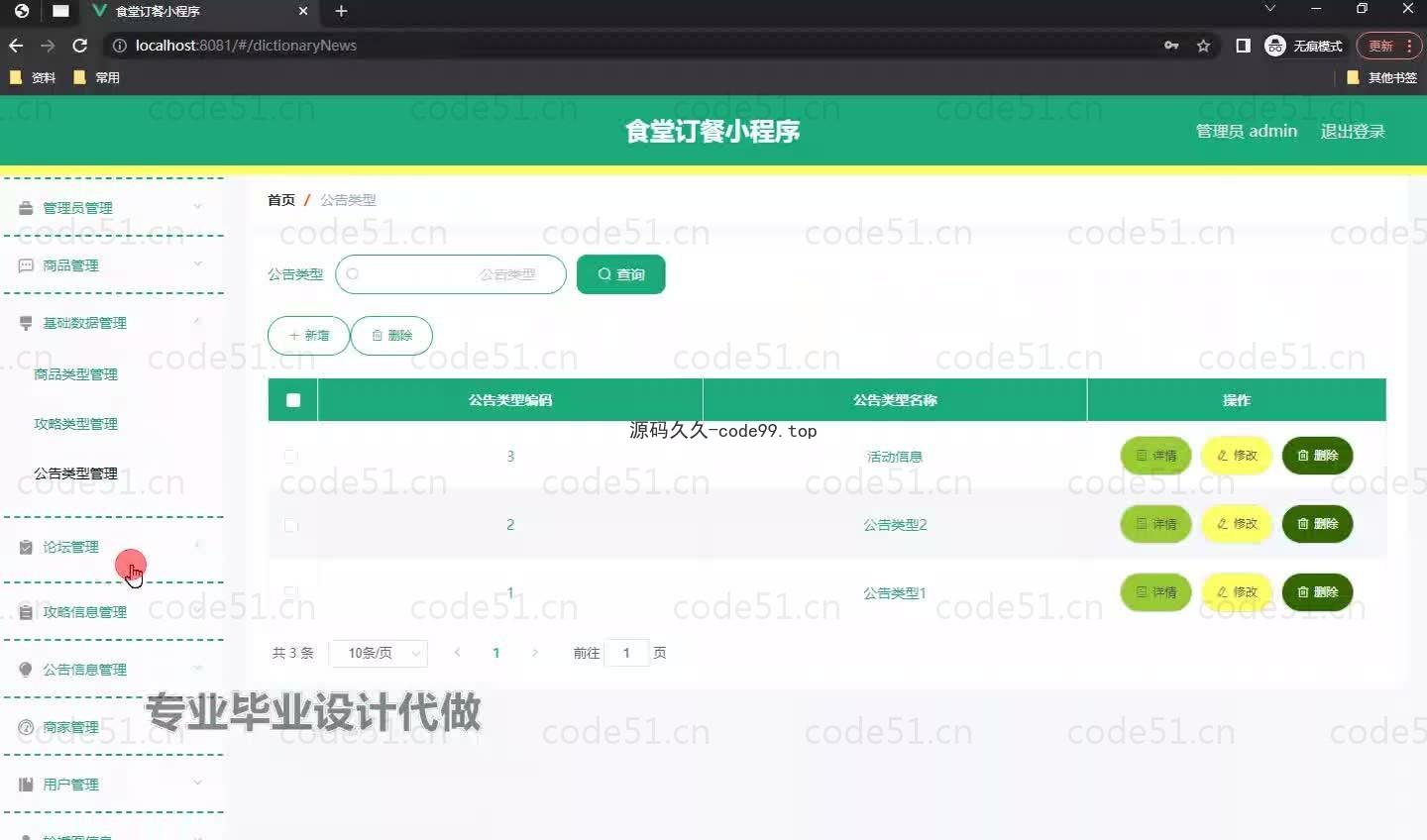Go to 首页 breadcrumb
Image resolution: width=1427 pixels, height=840 pixels.
point(281,200)
